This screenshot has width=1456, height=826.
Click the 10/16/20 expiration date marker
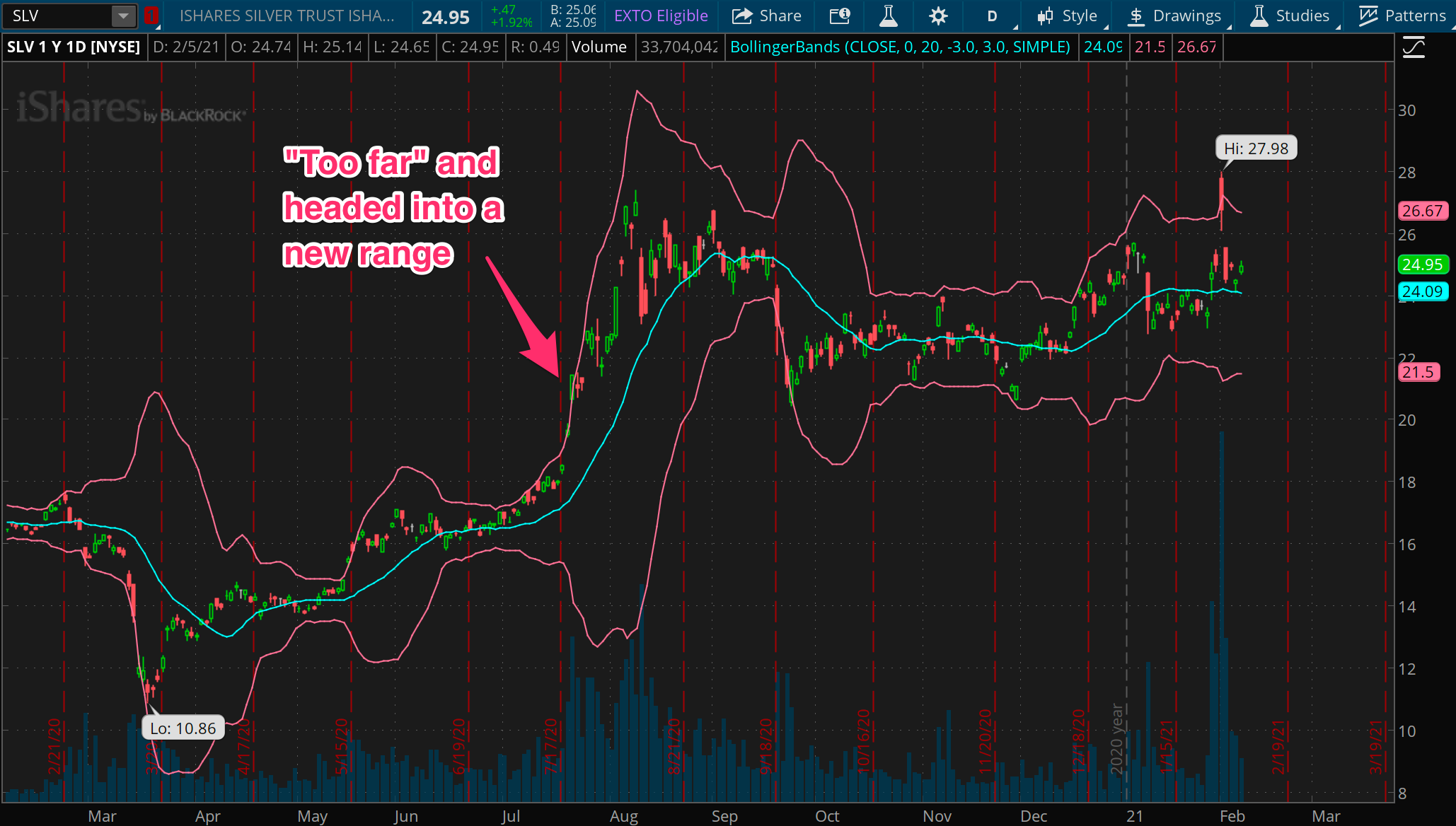tap(863, 742)
